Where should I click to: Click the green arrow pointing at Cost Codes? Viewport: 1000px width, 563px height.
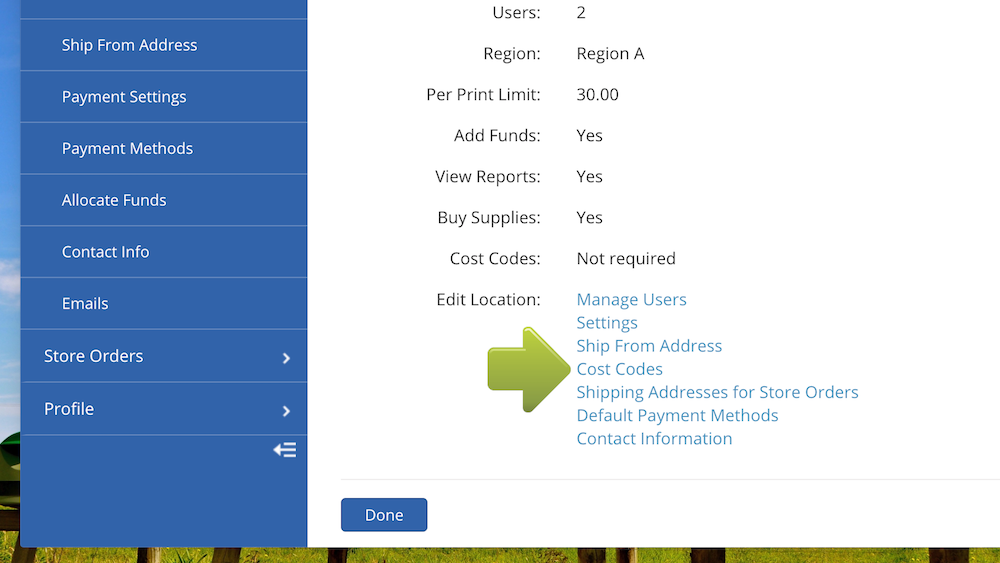526,369
